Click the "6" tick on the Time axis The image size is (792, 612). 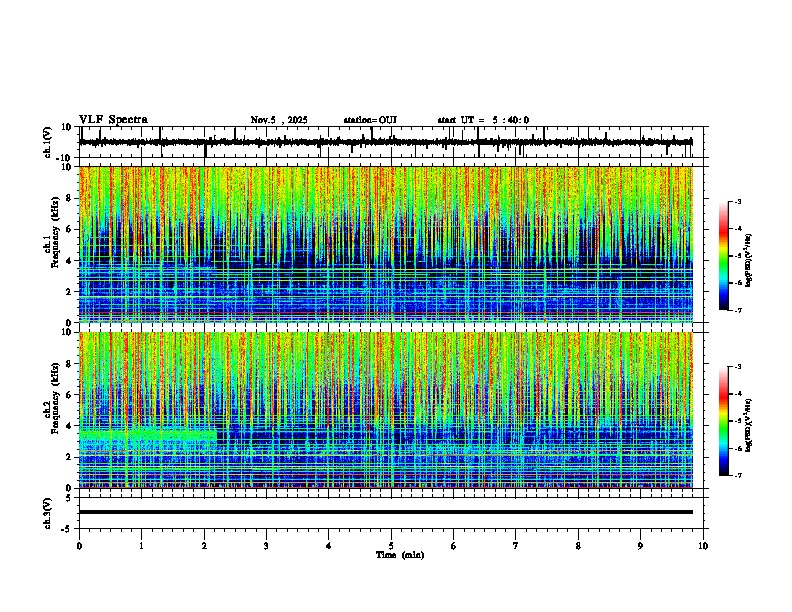[454, 546]
